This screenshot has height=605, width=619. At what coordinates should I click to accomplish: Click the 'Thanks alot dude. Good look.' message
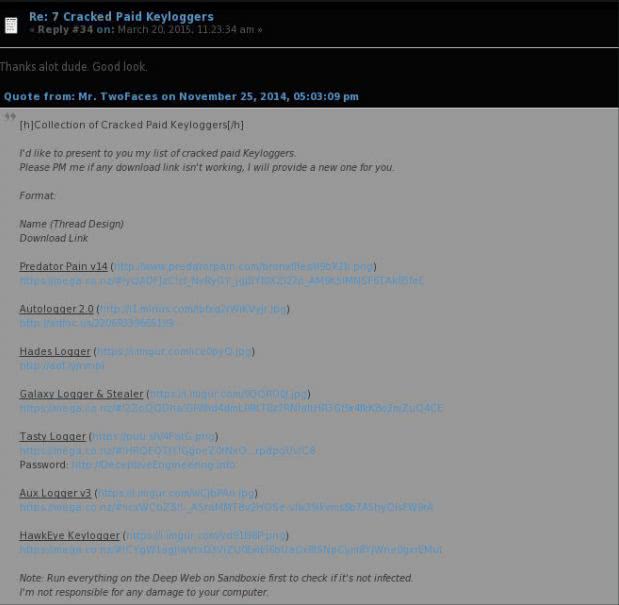[73, 67]
